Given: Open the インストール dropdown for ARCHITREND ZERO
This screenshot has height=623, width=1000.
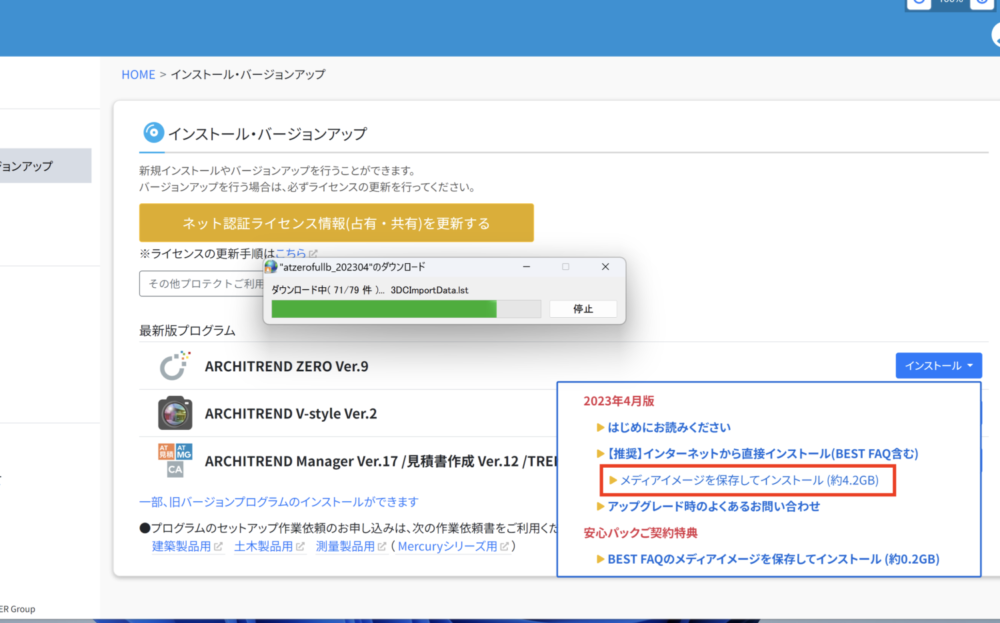Looking at the screenshot, I should pos(938,365).
